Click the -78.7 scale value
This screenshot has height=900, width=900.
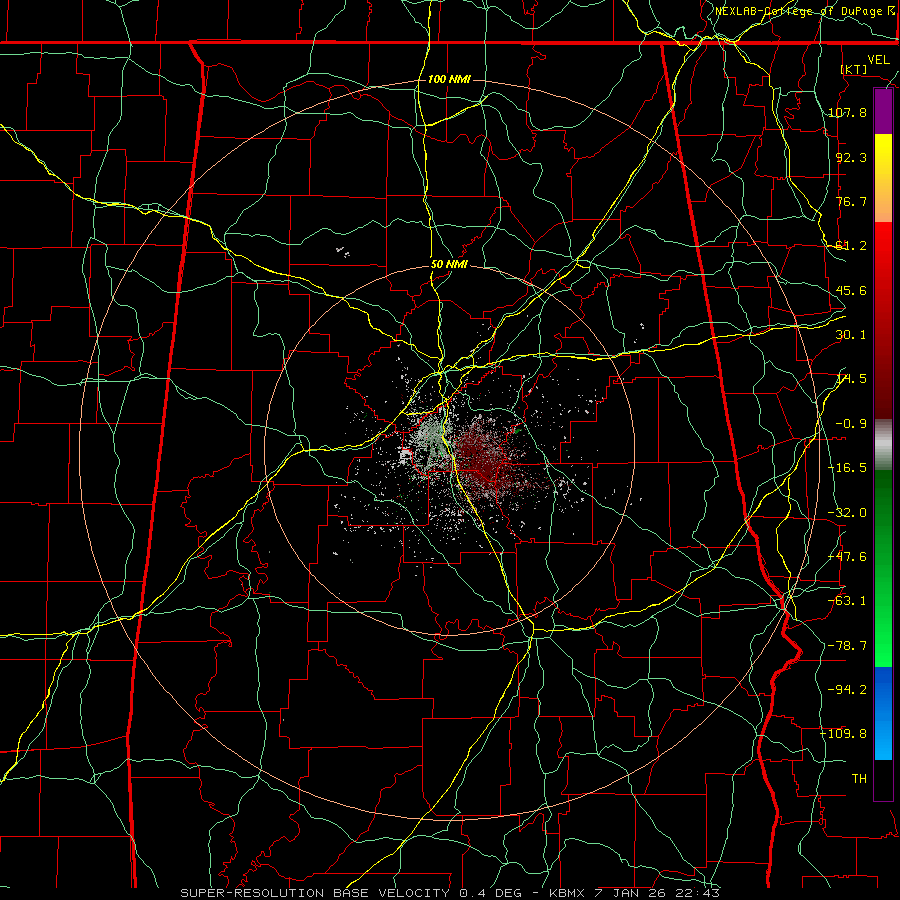click(x=847, y=646)
